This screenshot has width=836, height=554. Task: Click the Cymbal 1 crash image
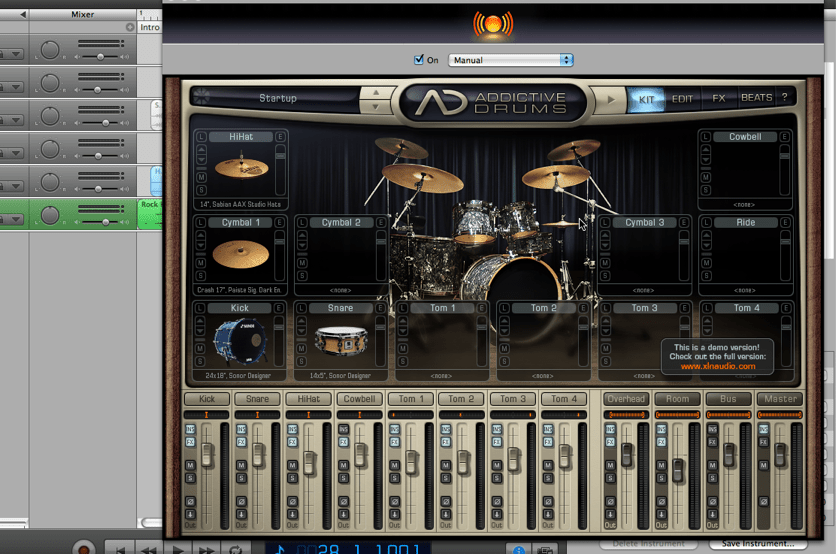pos(240,255)
